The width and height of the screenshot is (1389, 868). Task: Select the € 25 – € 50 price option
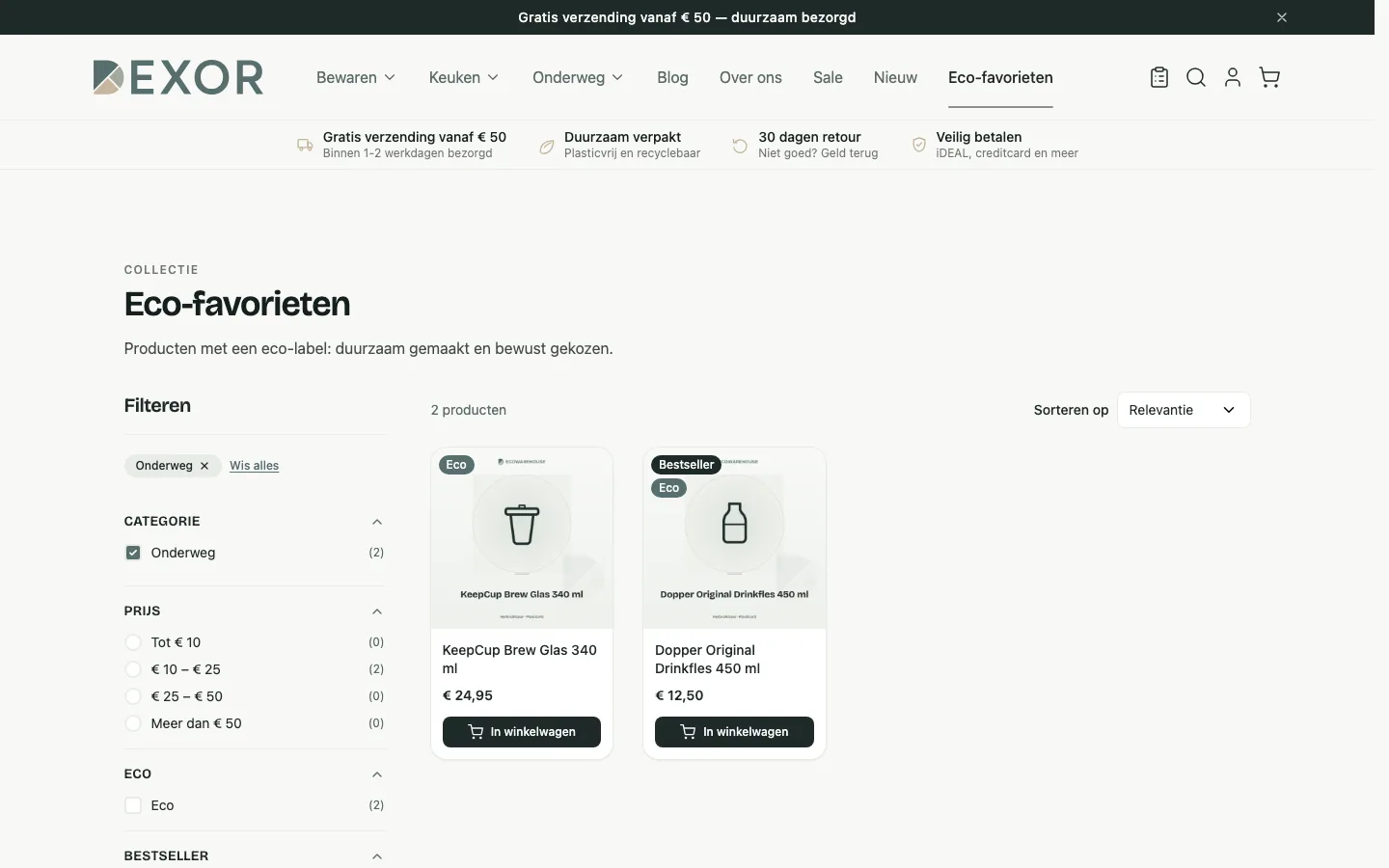[133, 696]
